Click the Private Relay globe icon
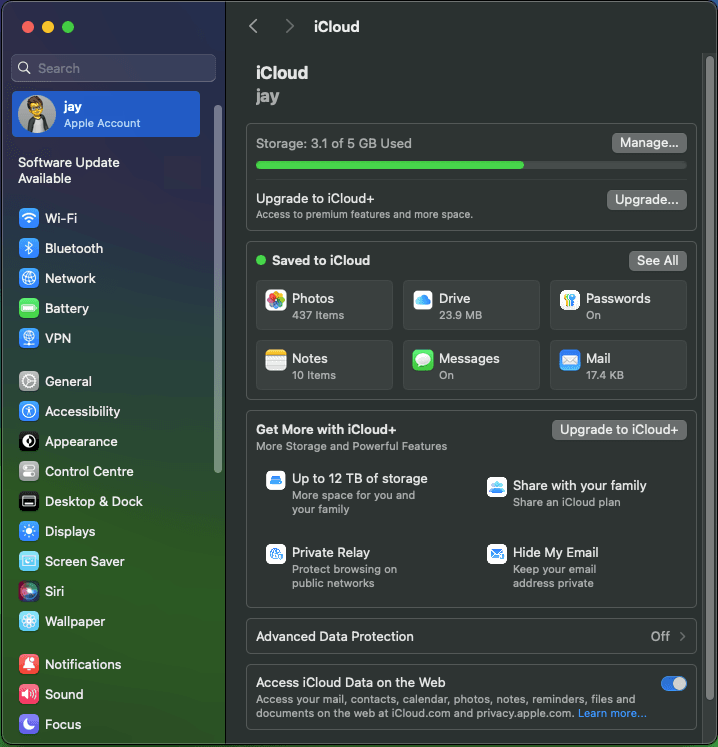 pos(276,554)
